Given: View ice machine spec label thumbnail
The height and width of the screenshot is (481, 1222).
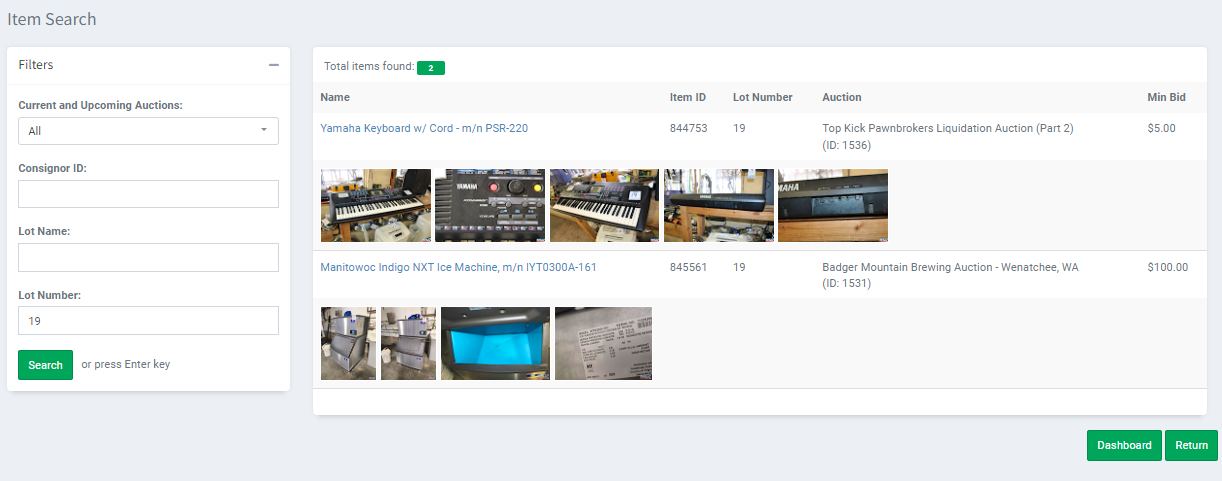Looking at the screenshot, I should click(x=603, y=343).
